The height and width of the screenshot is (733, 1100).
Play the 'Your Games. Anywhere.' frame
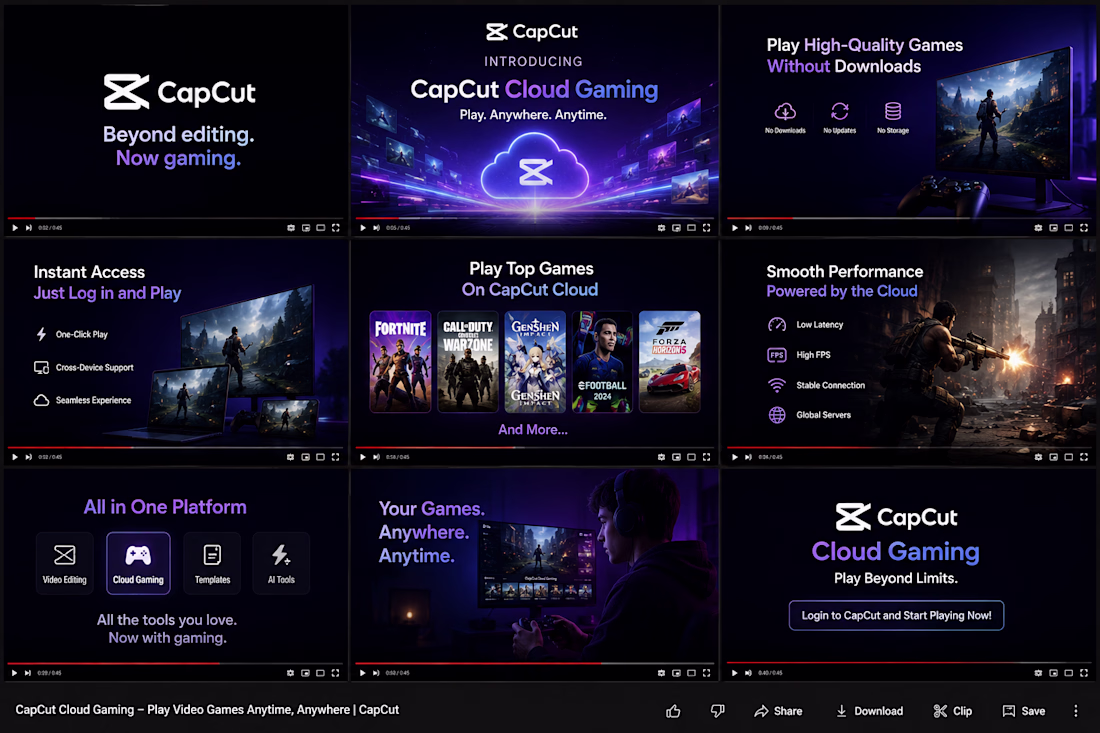pyautogui.click(x=363, y=673)
